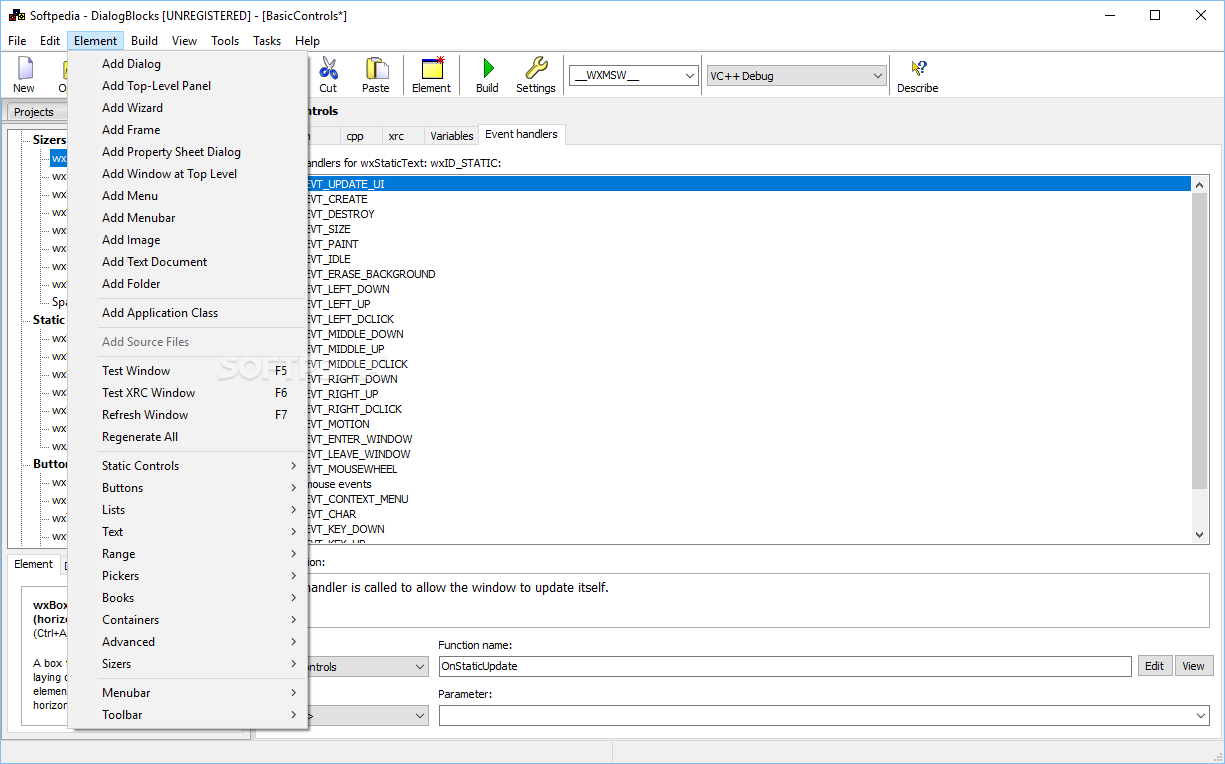This screenshot has height=764, width=1225.
Task: Expand the Text submenu
Action: 188,532
